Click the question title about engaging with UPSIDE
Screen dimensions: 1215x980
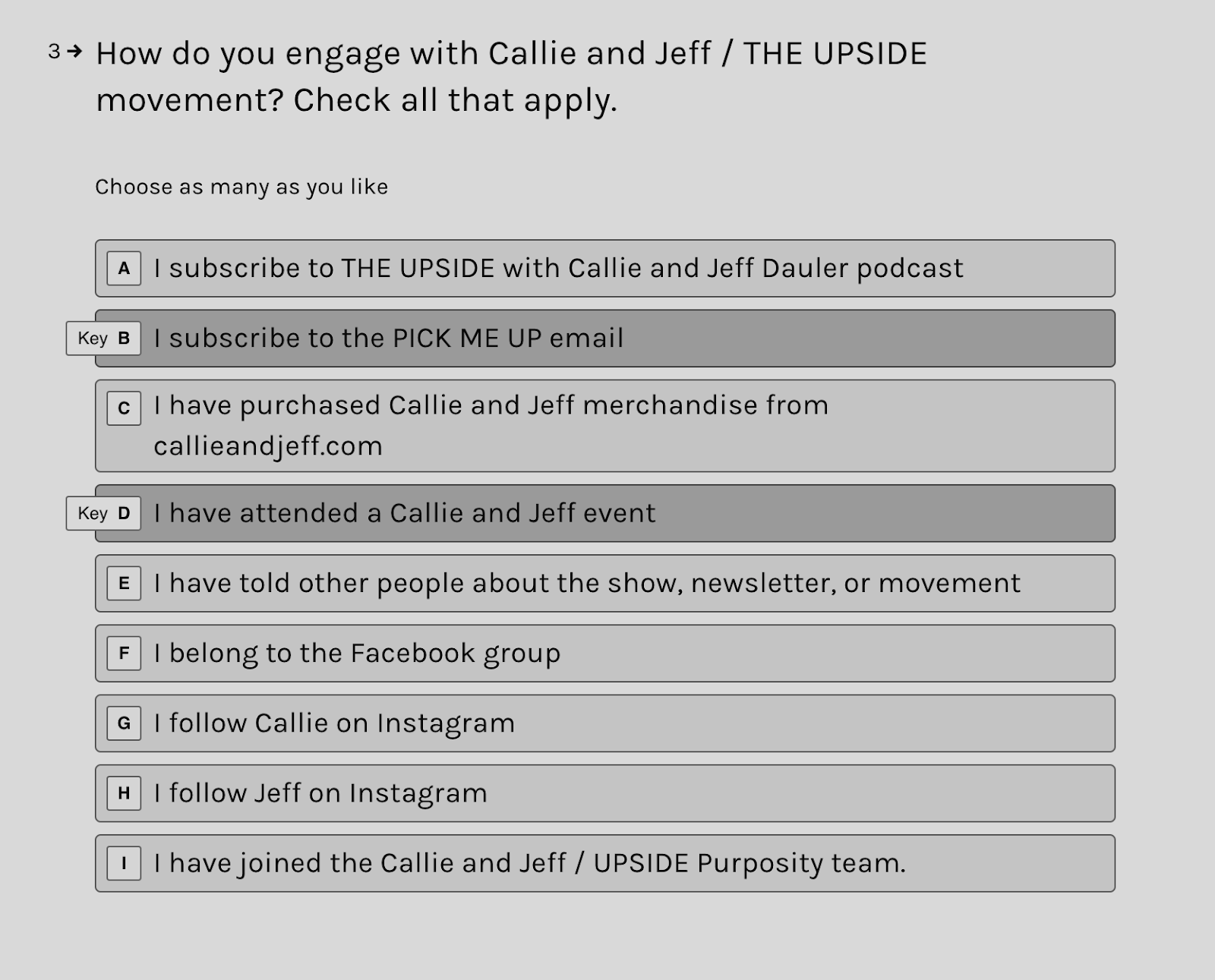click(511, 77)
